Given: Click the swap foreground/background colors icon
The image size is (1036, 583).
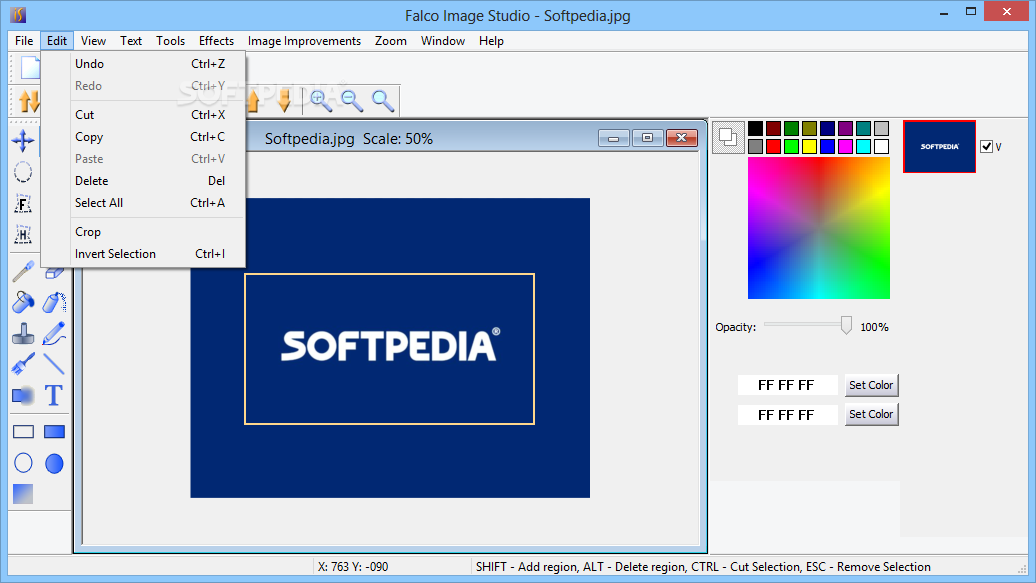Looking at the screenshot, I should [x=728, y=137].
